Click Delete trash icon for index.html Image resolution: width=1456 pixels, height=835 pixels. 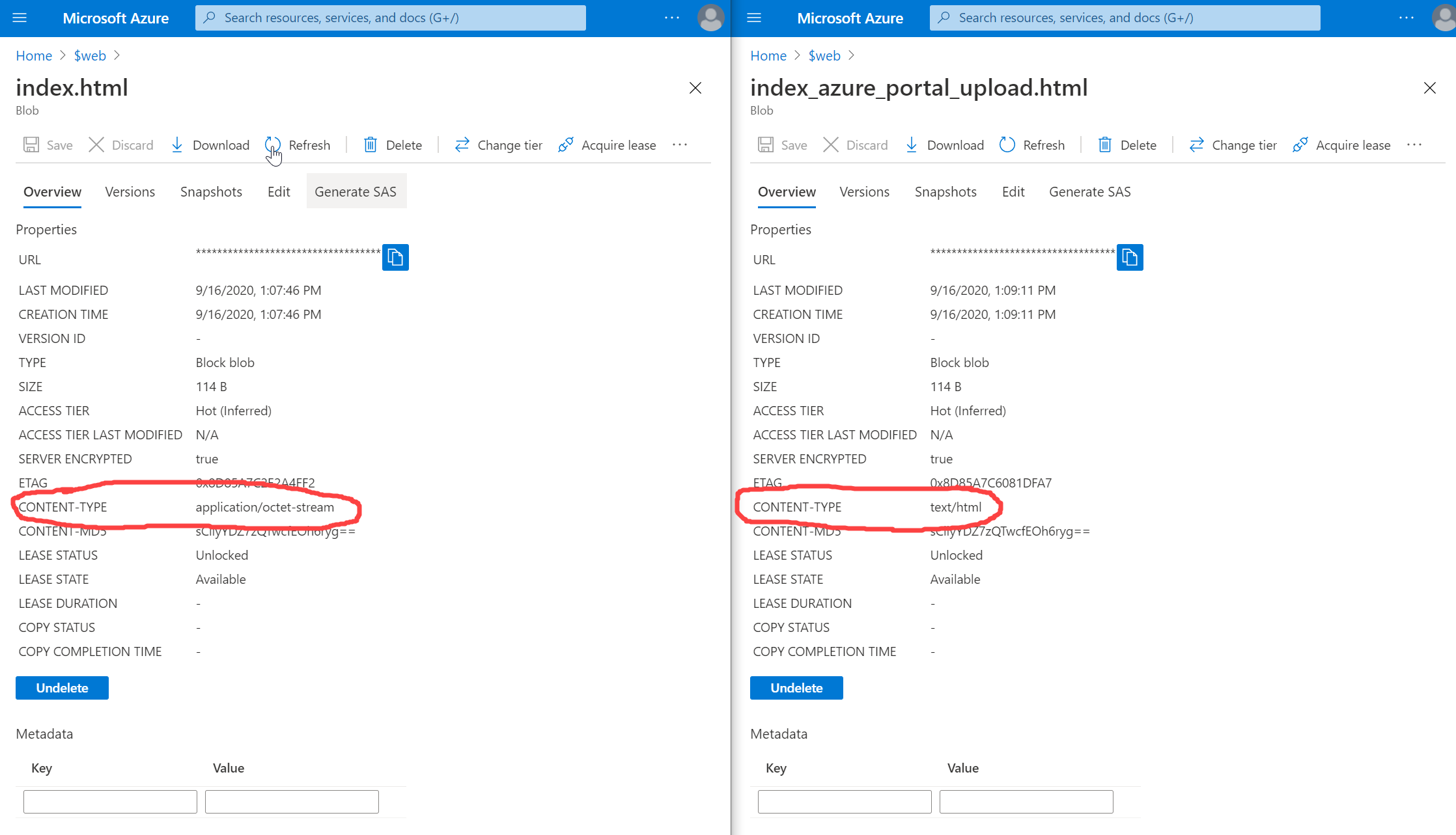(370, 144)
